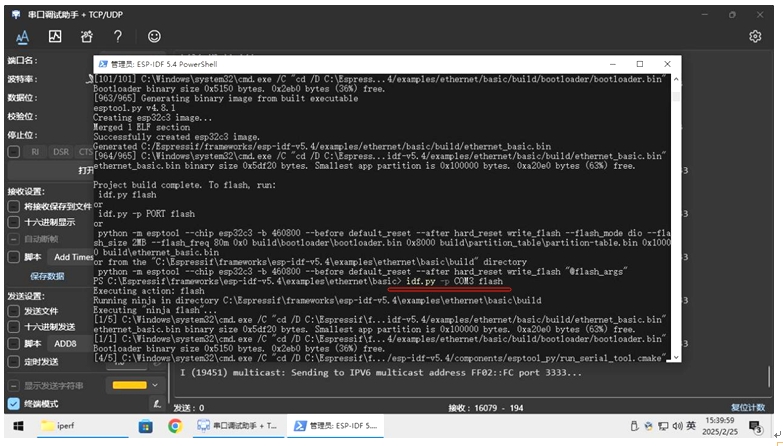Viewport: 783px width, 446px height.
Task: Click 'Project build complete' line in PowerShell
Action: (184, 185)
